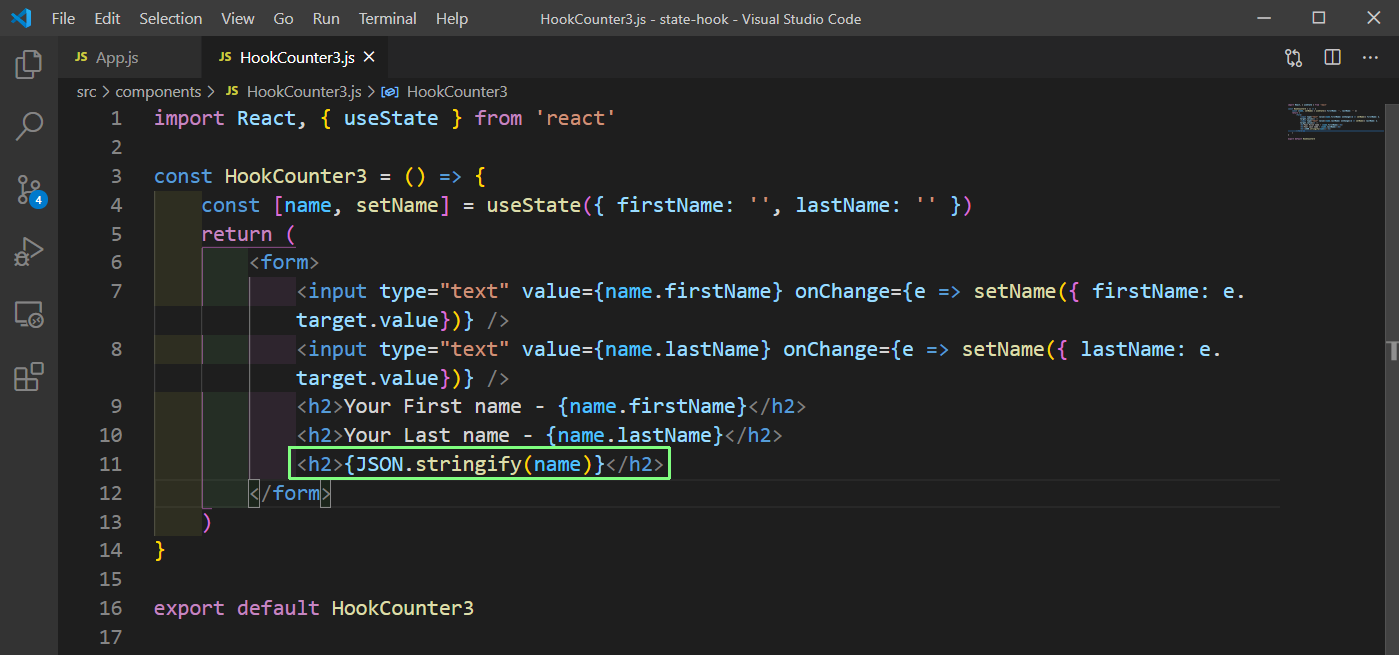
Task: Click 'export default HookCounter3' line
Action: tap(314, 608)
